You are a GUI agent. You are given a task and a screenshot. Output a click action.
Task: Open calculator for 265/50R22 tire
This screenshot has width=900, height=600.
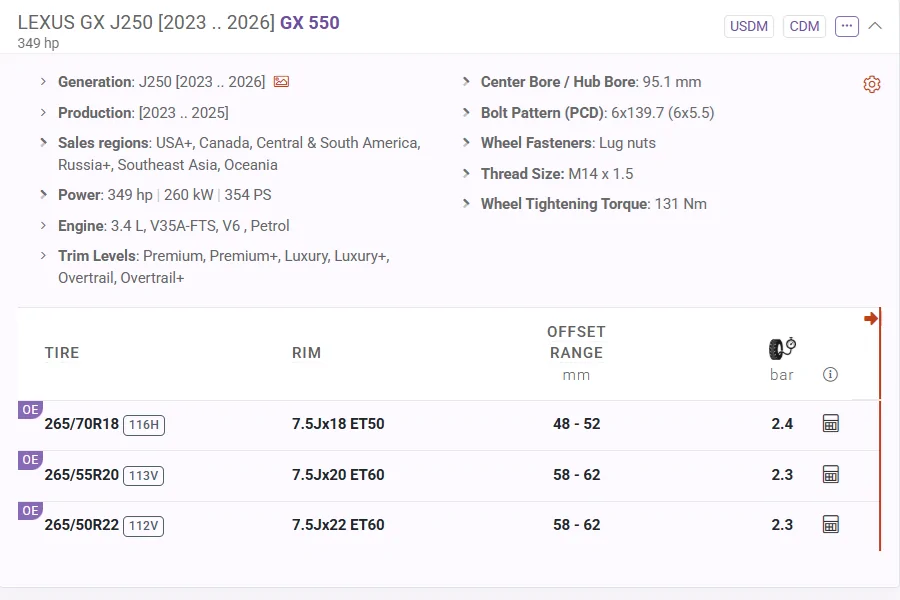[x=830, y=524]
